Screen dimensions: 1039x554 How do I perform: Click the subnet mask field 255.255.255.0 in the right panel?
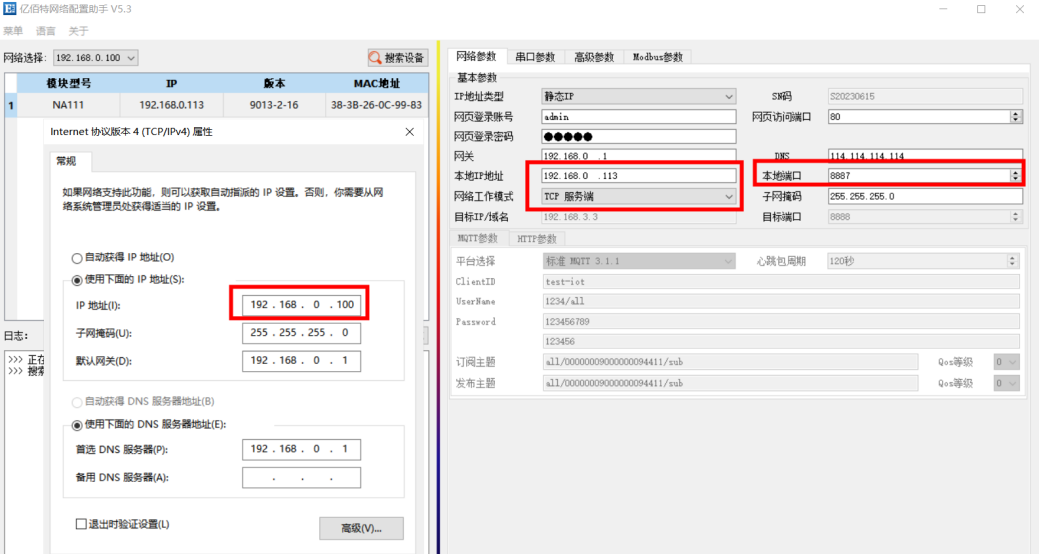click(924, 197)
